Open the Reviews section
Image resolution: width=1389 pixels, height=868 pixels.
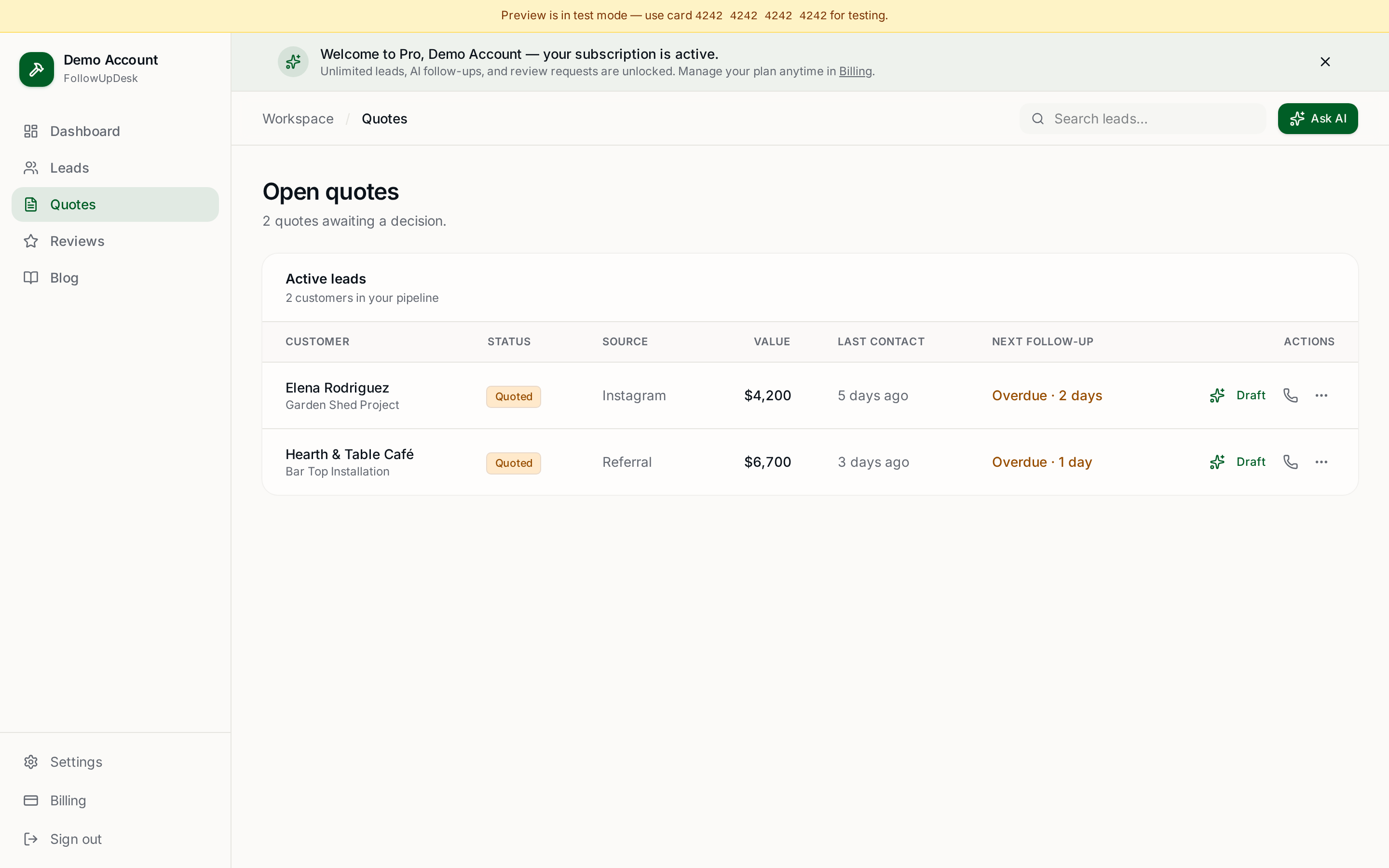(115, 241)
